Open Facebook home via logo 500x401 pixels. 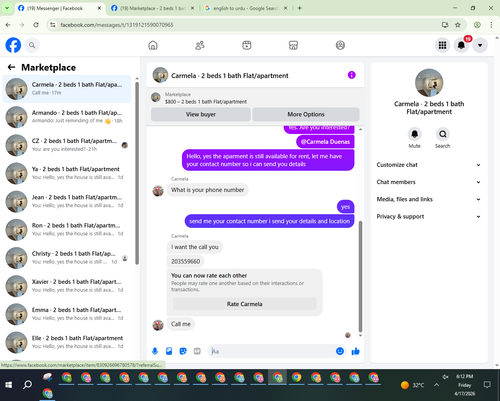13,45
